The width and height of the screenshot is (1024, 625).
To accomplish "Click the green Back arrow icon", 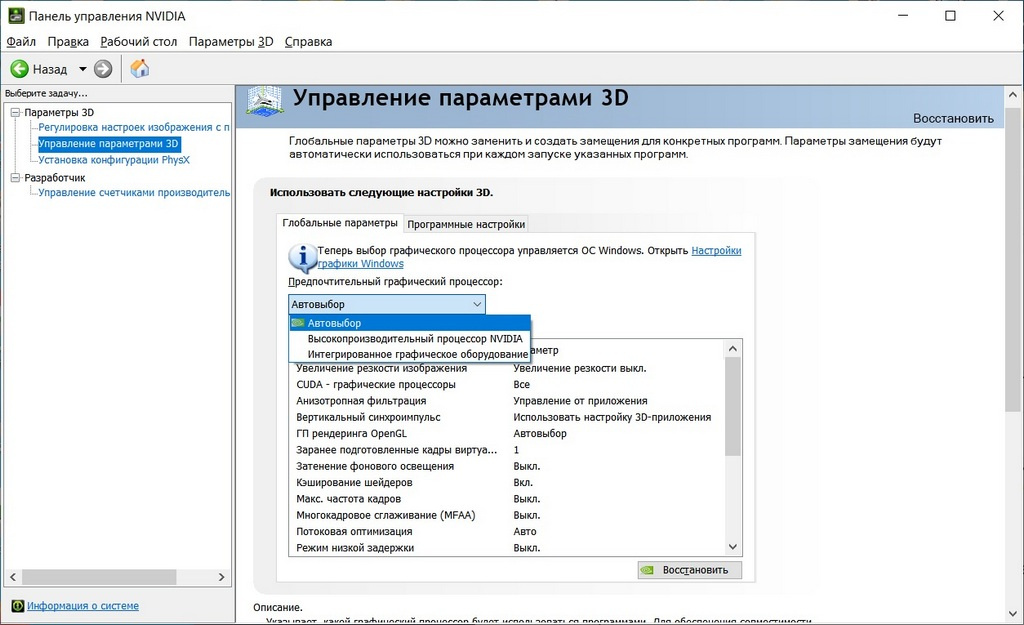I will coord(20,69).
